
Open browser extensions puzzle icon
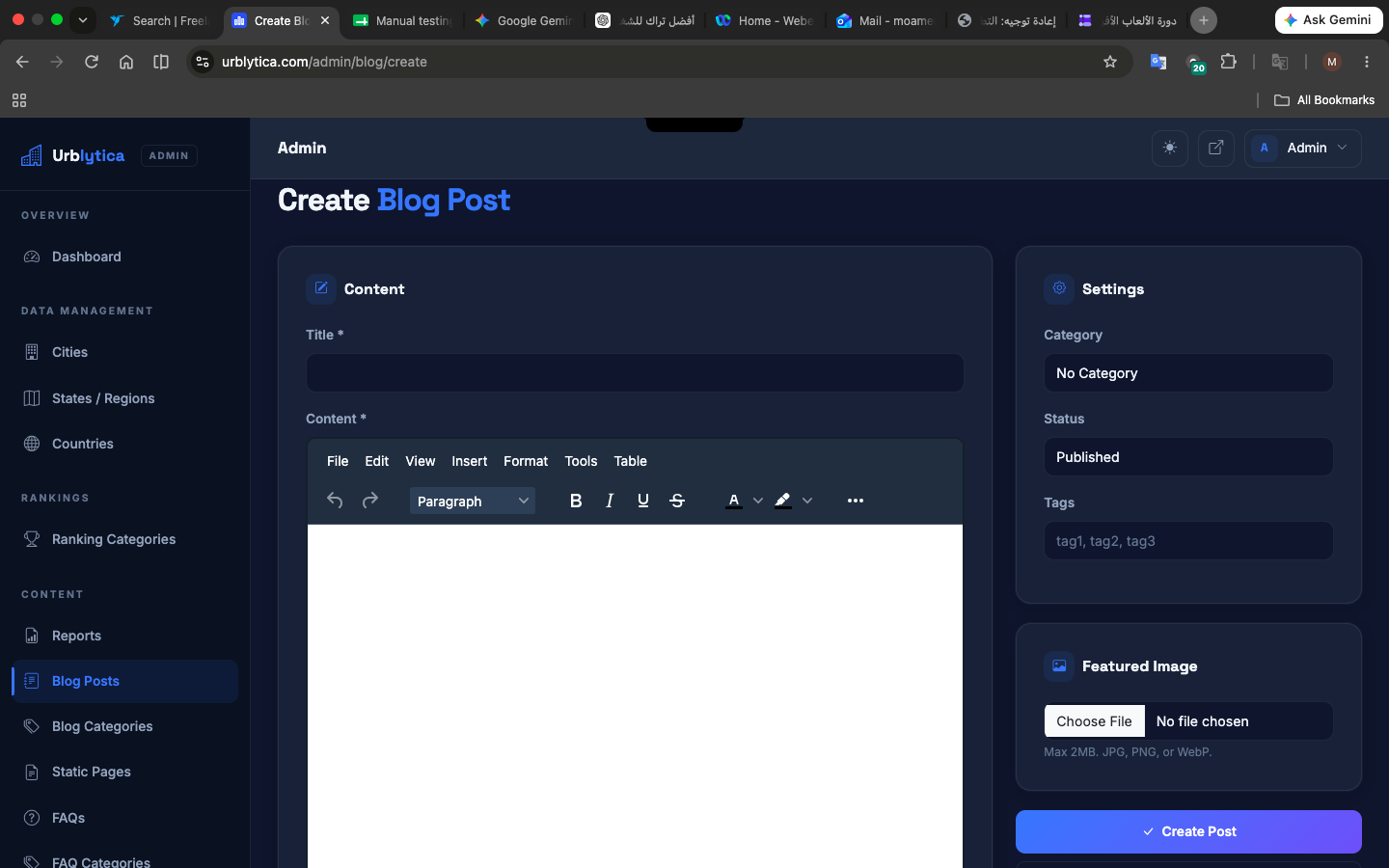coord(1229,62)
